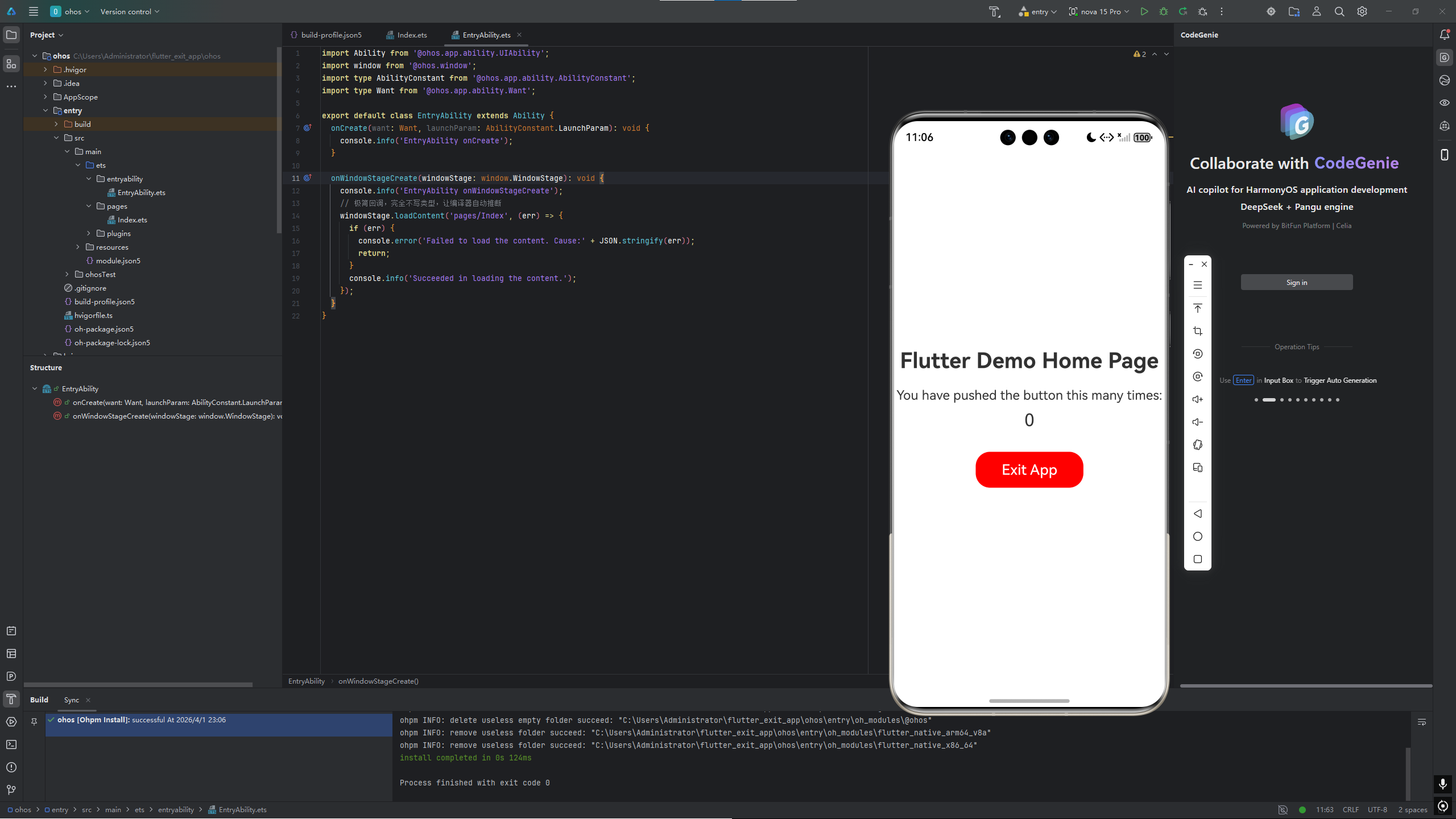
Task: Expand the .hvigor folder in project tree
Action: (x=45, y=69)
